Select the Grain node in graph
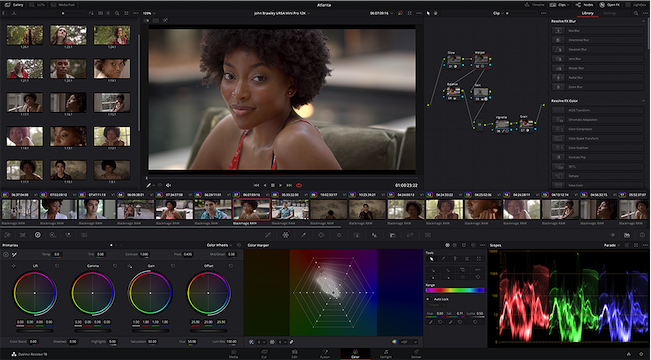This screenshot has width=651, height=360. coord(526,125)
